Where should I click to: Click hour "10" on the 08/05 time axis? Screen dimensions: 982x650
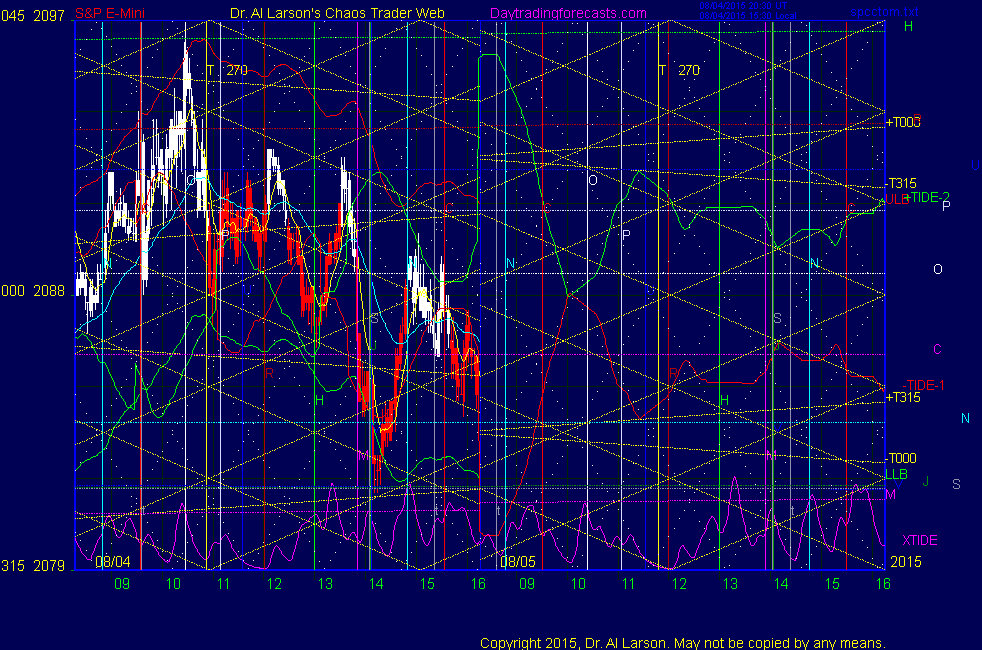[578, 584]
